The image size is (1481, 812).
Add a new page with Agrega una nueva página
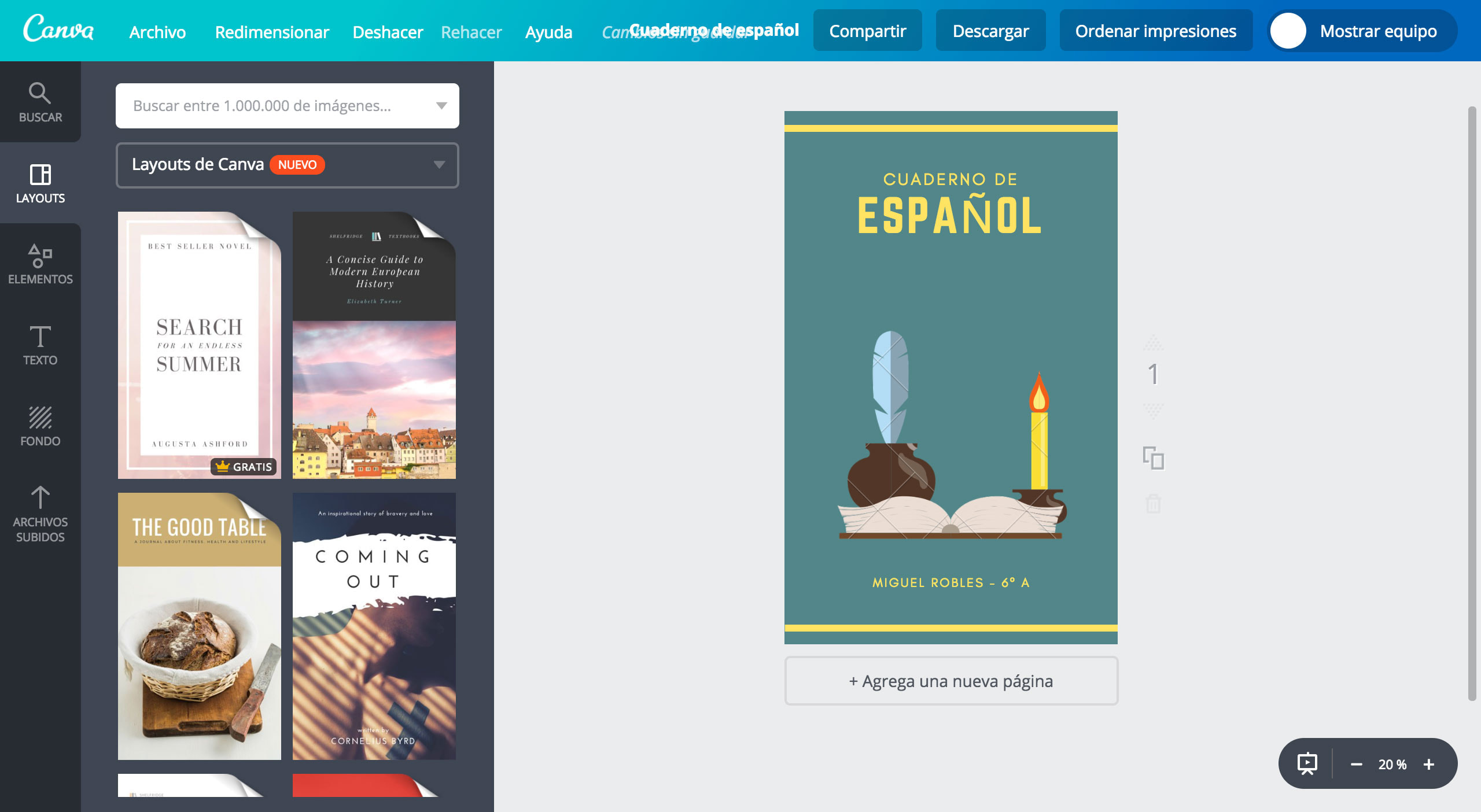coord(951,681)
